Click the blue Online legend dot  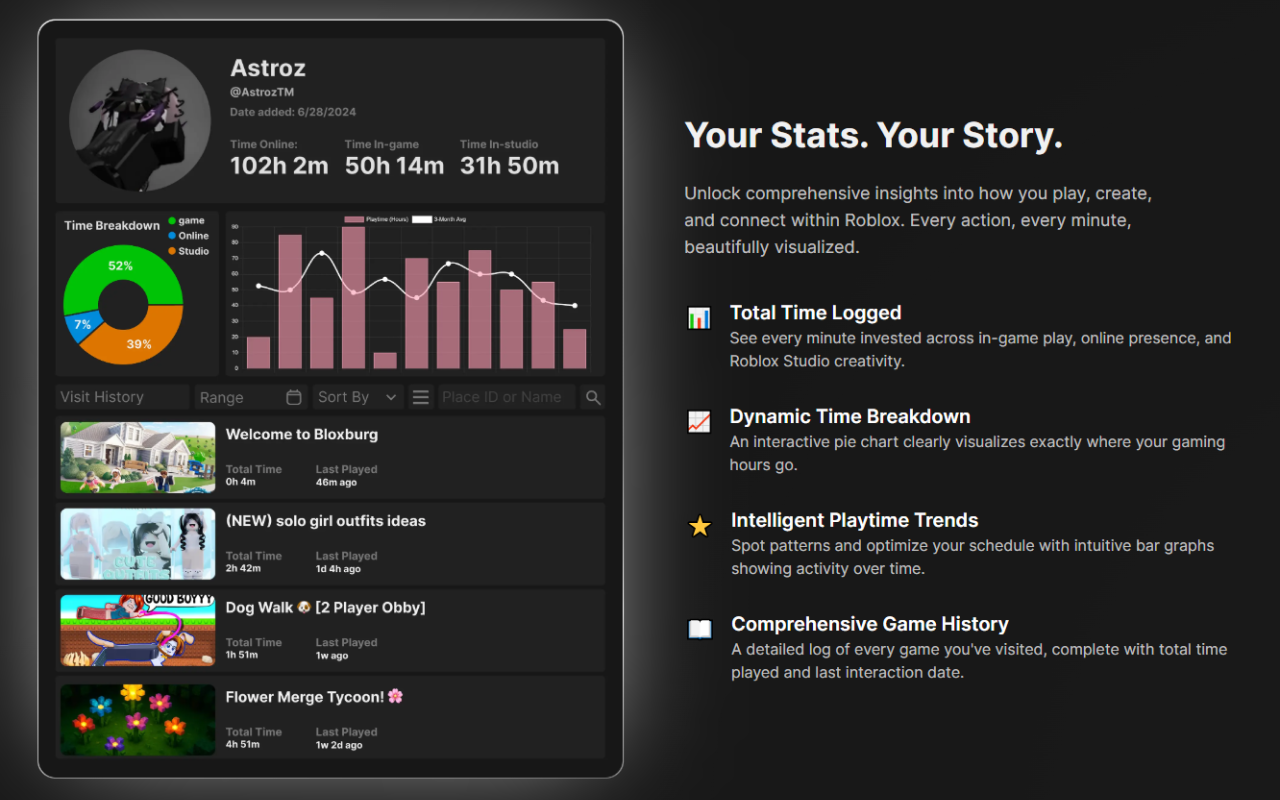point(172,236)
